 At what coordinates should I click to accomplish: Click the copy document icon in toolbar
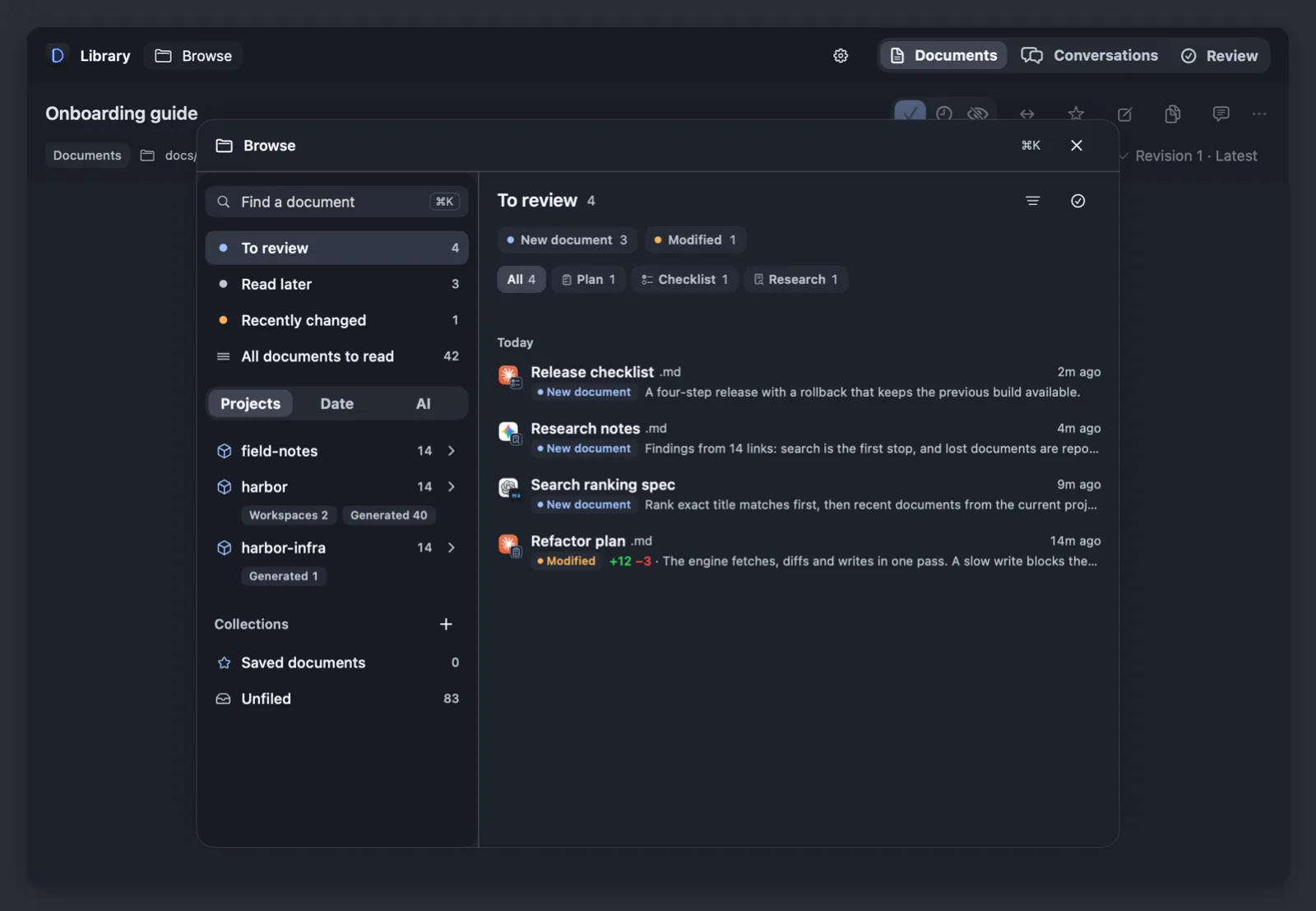click(x=1173, y=114)
